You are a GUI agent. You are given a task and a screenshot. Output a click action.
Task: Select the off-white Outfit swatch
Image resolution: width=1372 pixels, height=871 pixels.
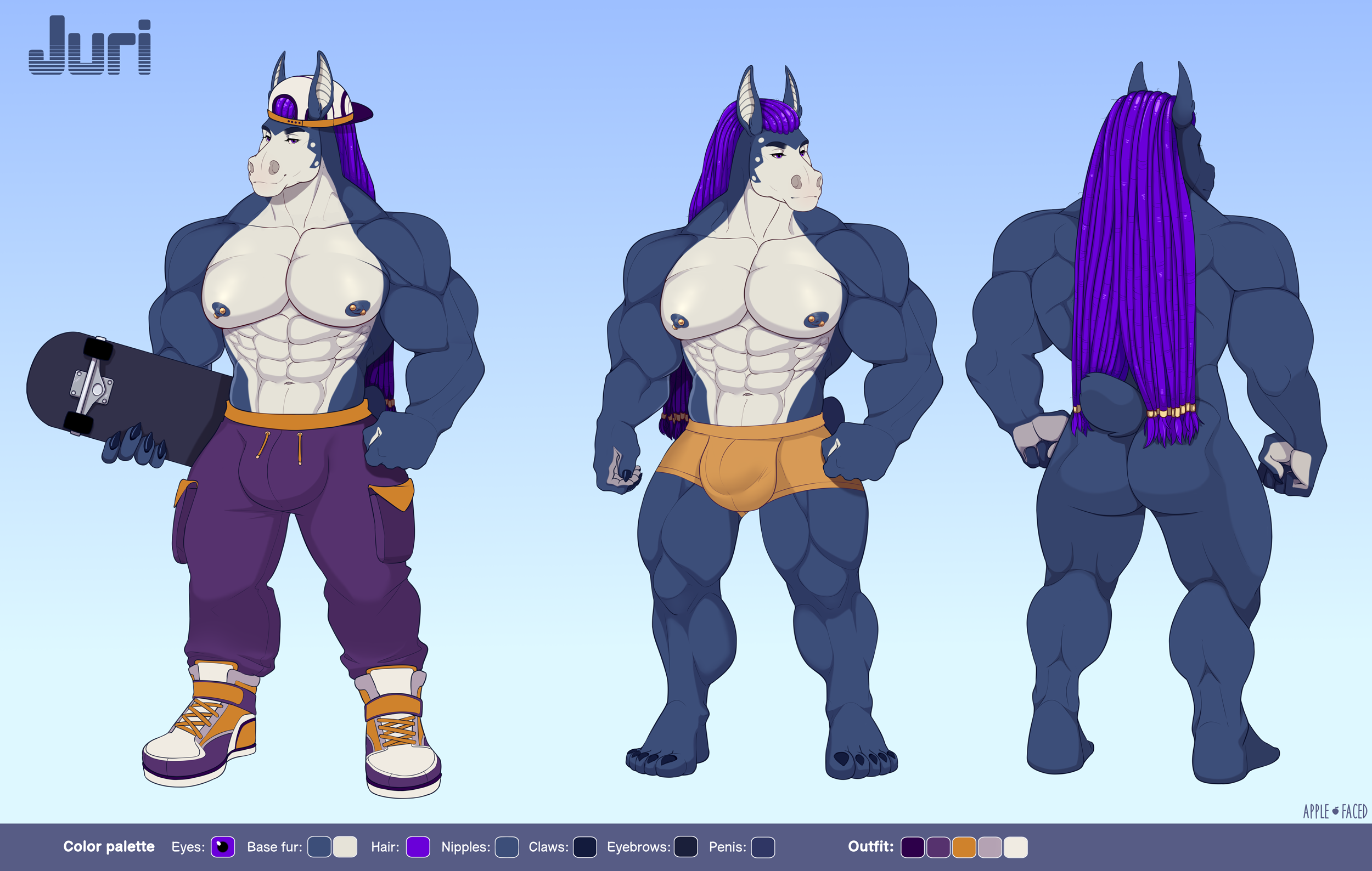[1015, 846]
